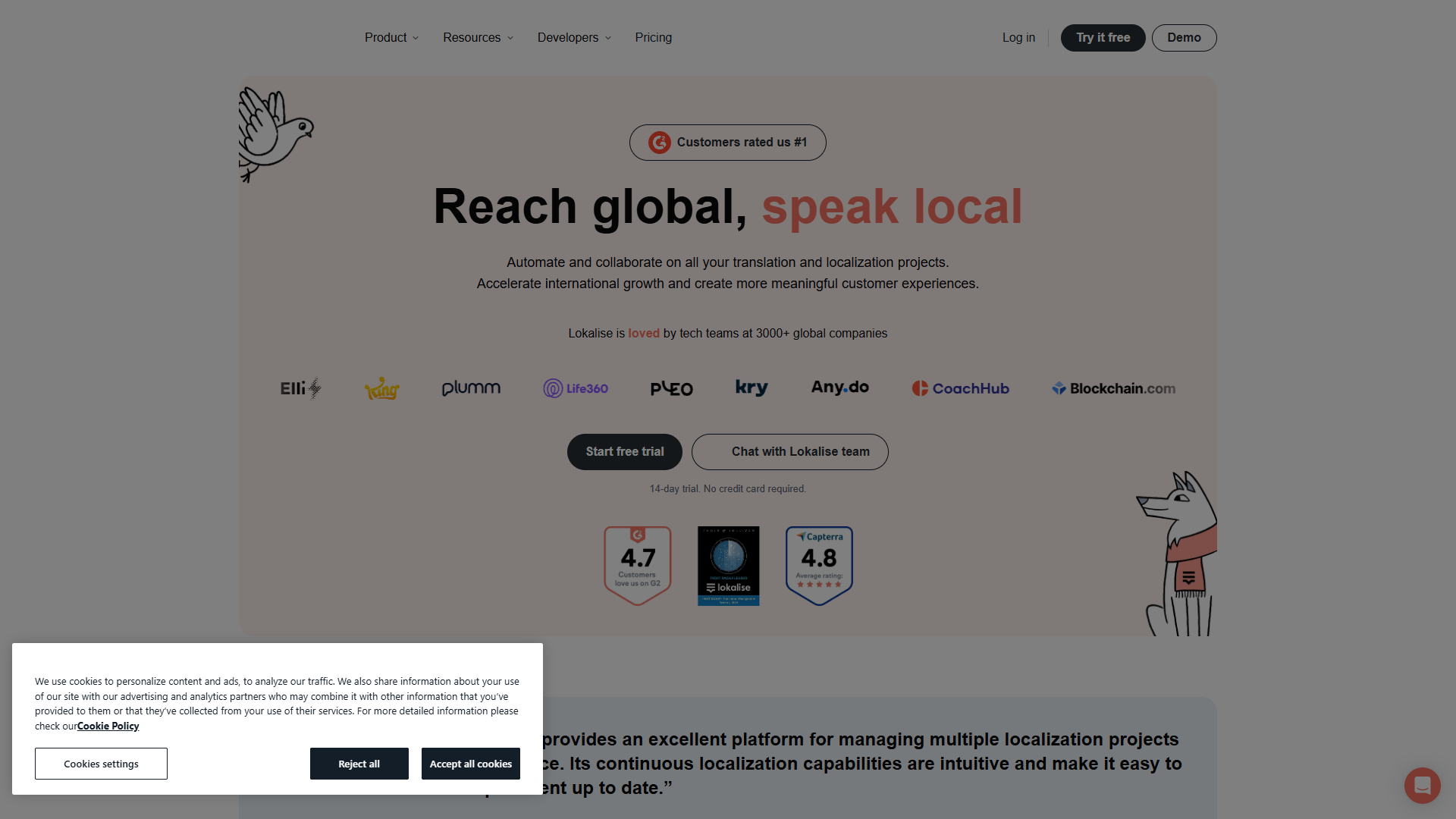
Task: Click the King company logo
Action: point(381,388)
